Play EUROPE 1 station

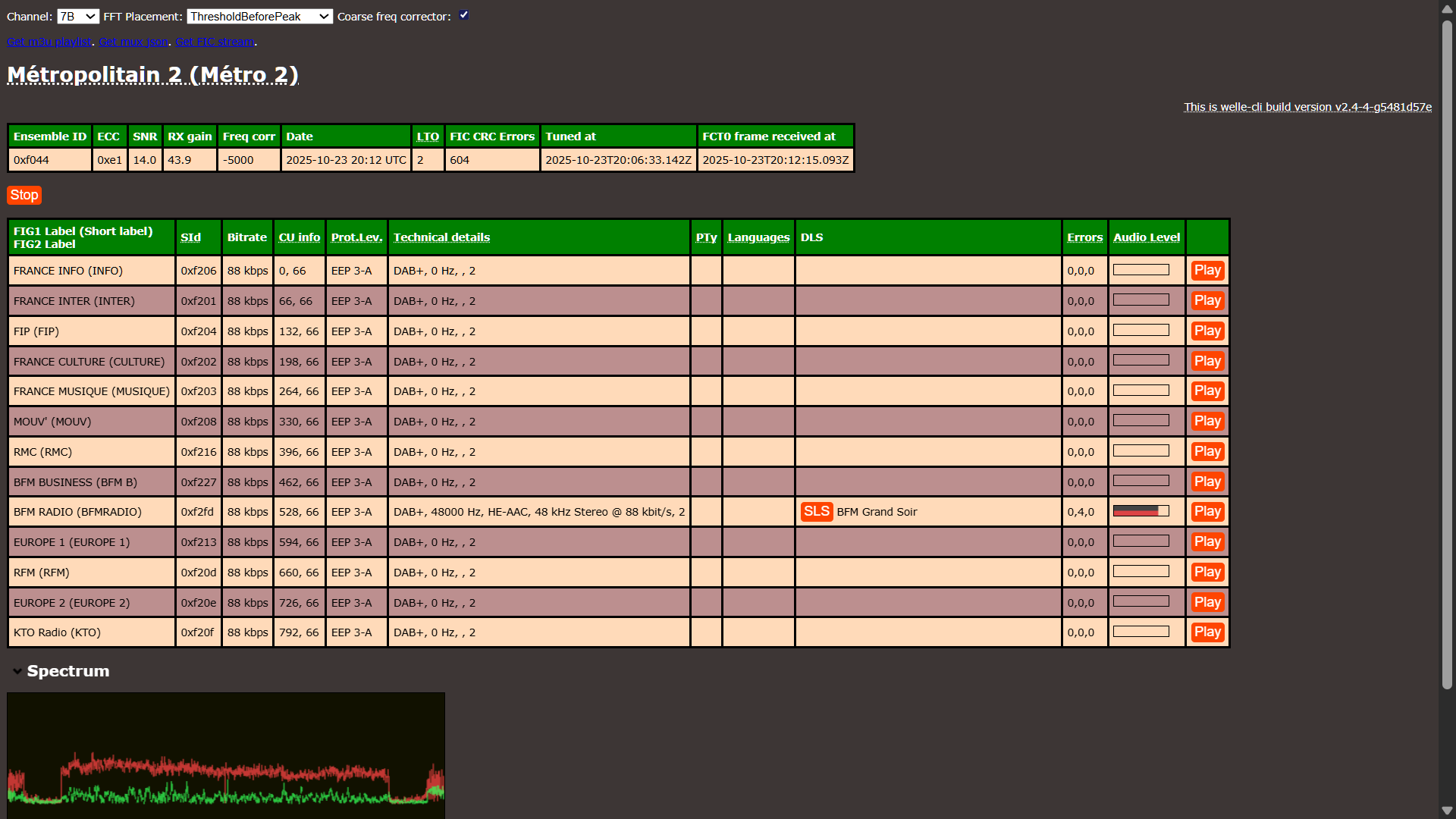pyautogui.click(x=1207, y=542)
